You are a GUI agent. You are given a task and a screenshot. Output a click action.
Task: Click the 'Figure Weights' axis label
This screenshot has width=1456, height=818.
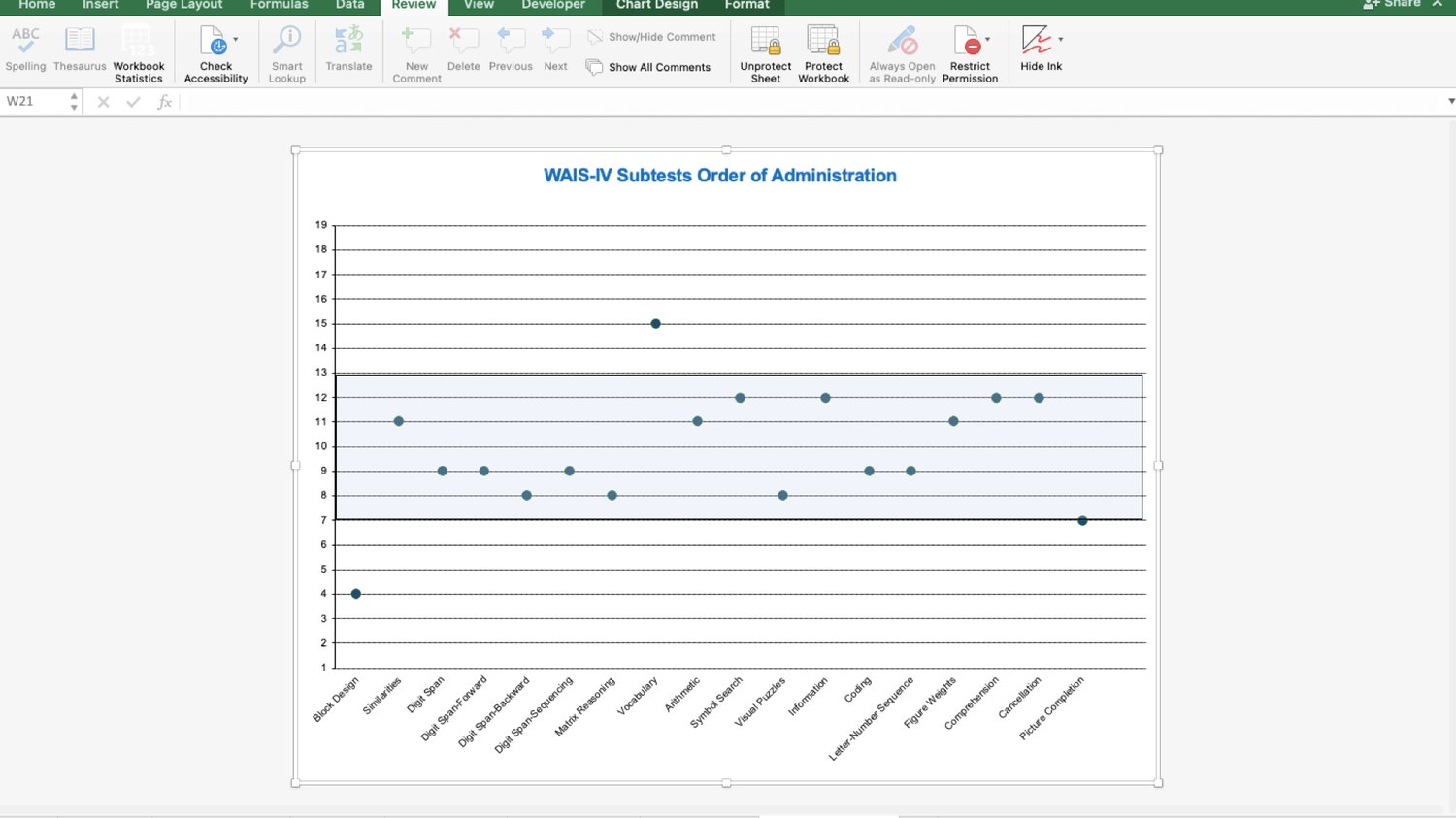[930, 703]
